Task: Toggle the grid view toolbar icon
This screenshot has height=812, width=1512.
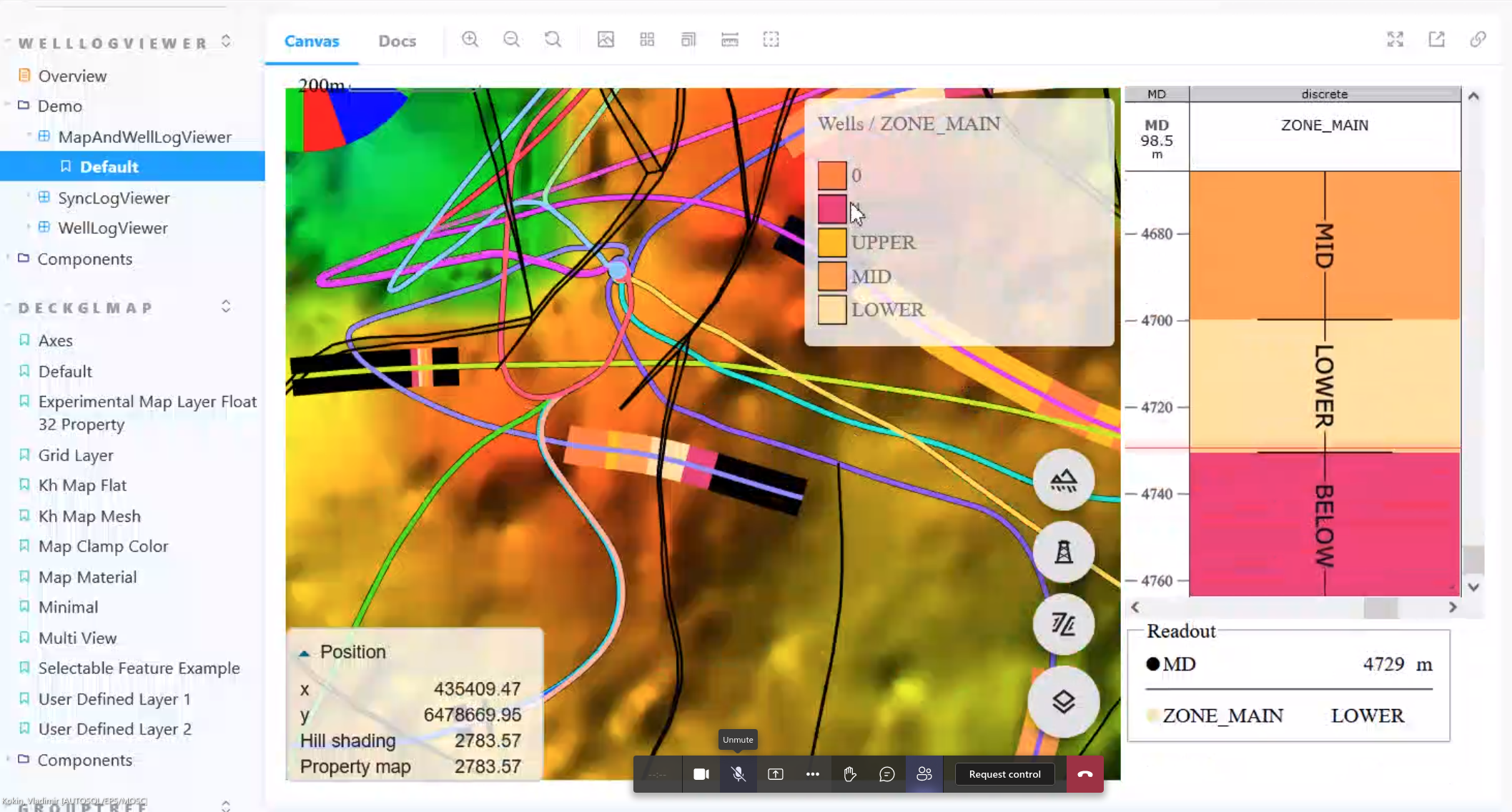Action: pyautogui.click(x=647, y=40)
